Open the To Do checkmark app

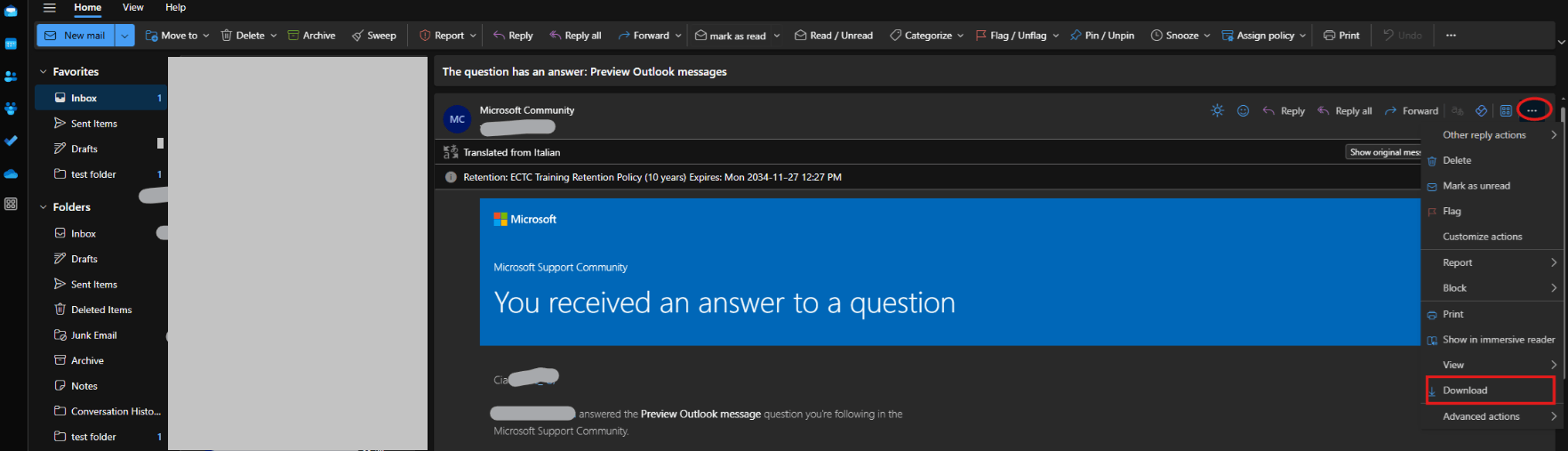point(11,141)
